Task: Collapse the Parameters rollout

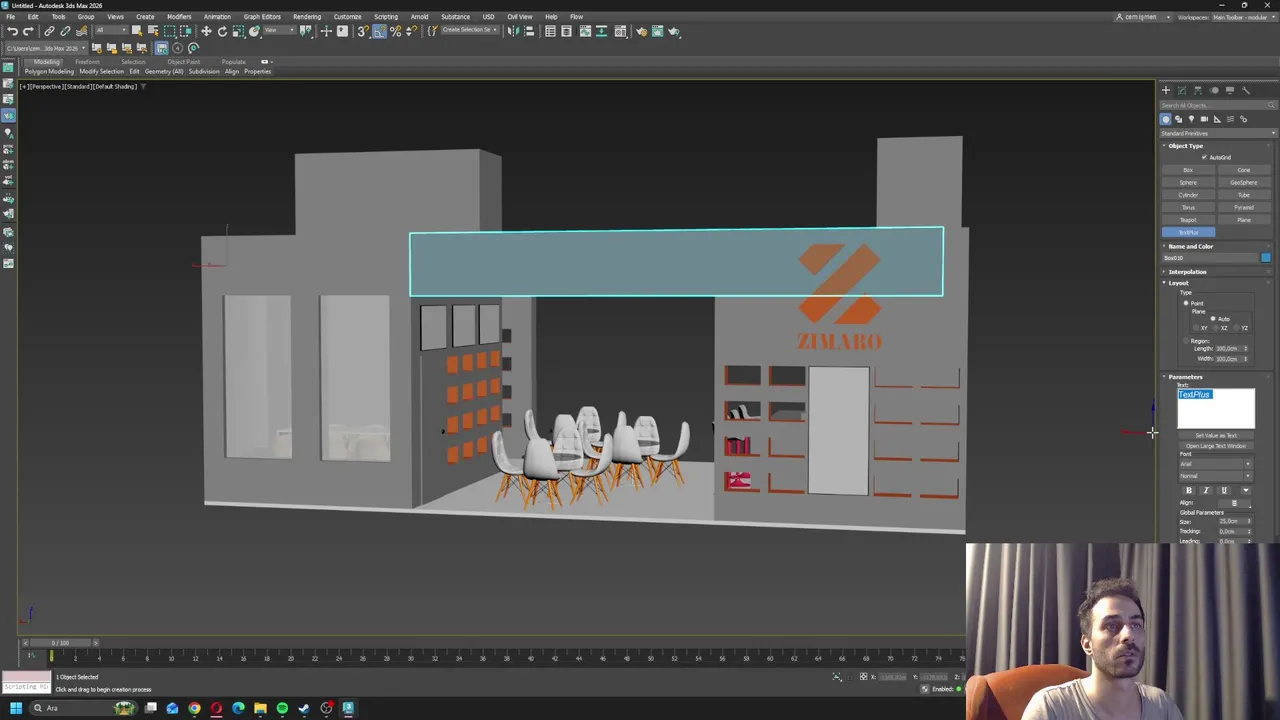Action: (1185, 377)
